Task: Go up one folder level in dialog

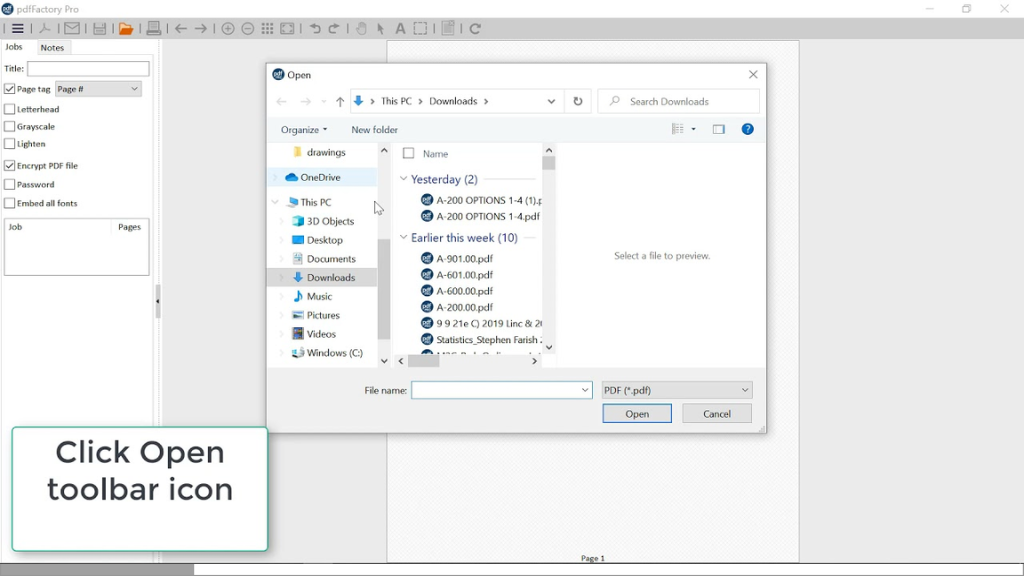Action: (x=340, y=101)
